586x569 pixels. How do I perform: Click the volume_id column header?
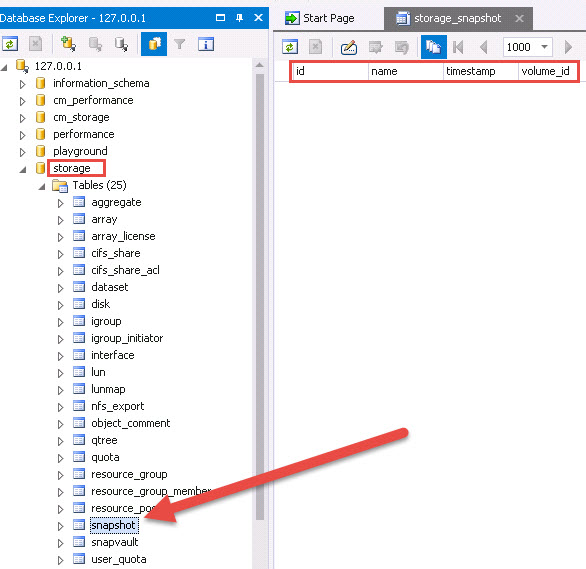(548, 71)
